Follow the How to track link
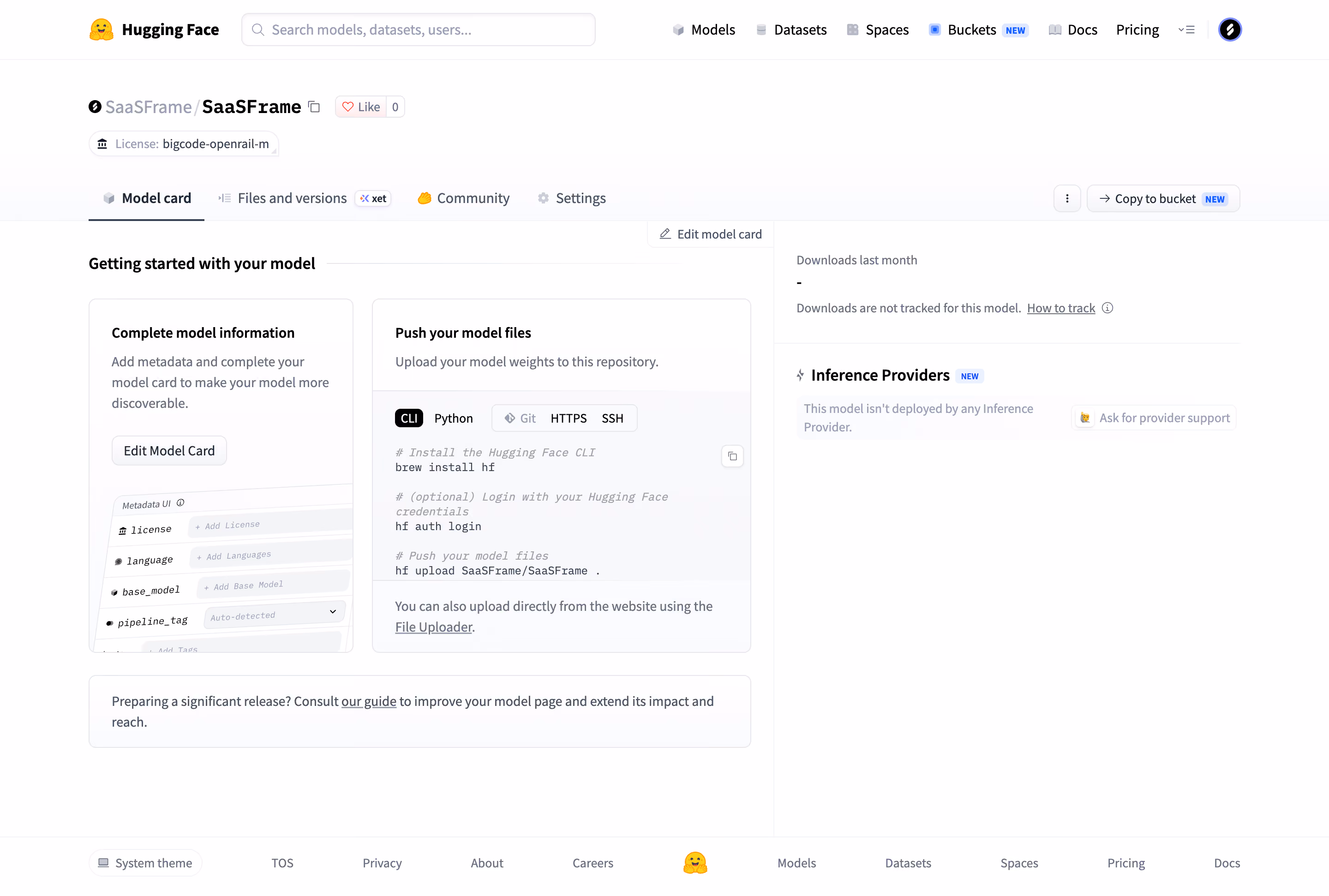The height and width of the screenshot is (896, 1329). (1061, 308)
